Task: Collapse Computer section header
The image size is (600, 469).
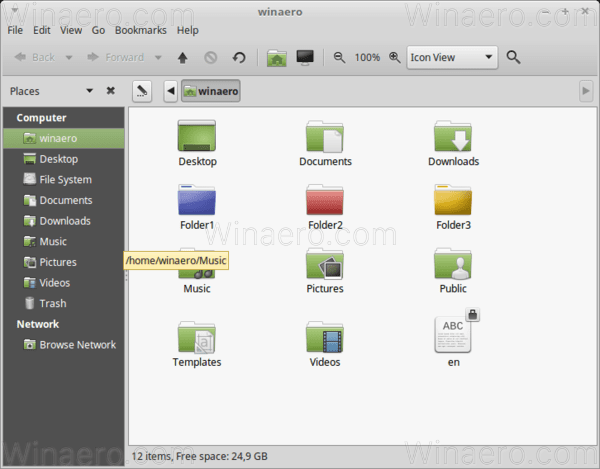Action: pyautogui.click(x=41, y=118)
